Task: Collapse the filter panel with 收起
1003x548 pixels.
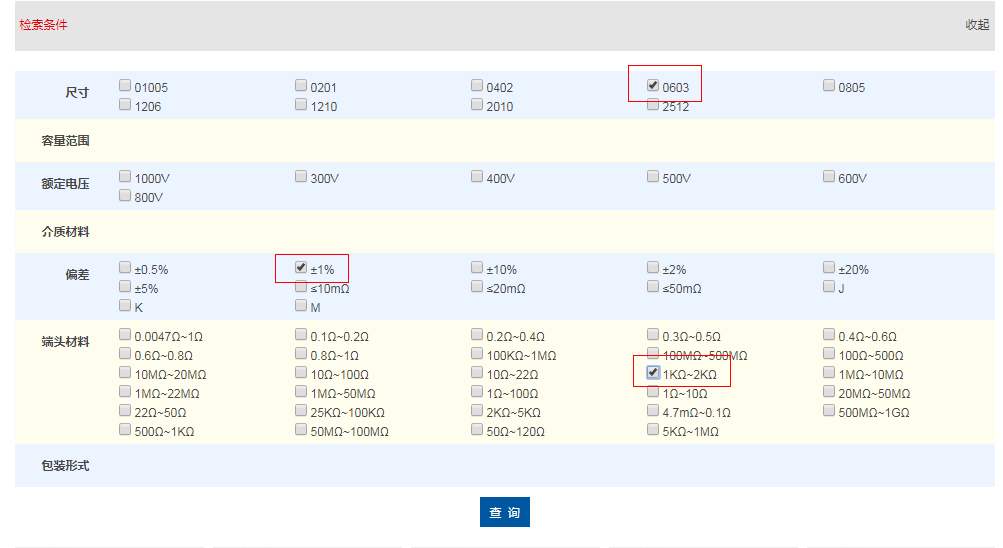Action: coord(976,25)
